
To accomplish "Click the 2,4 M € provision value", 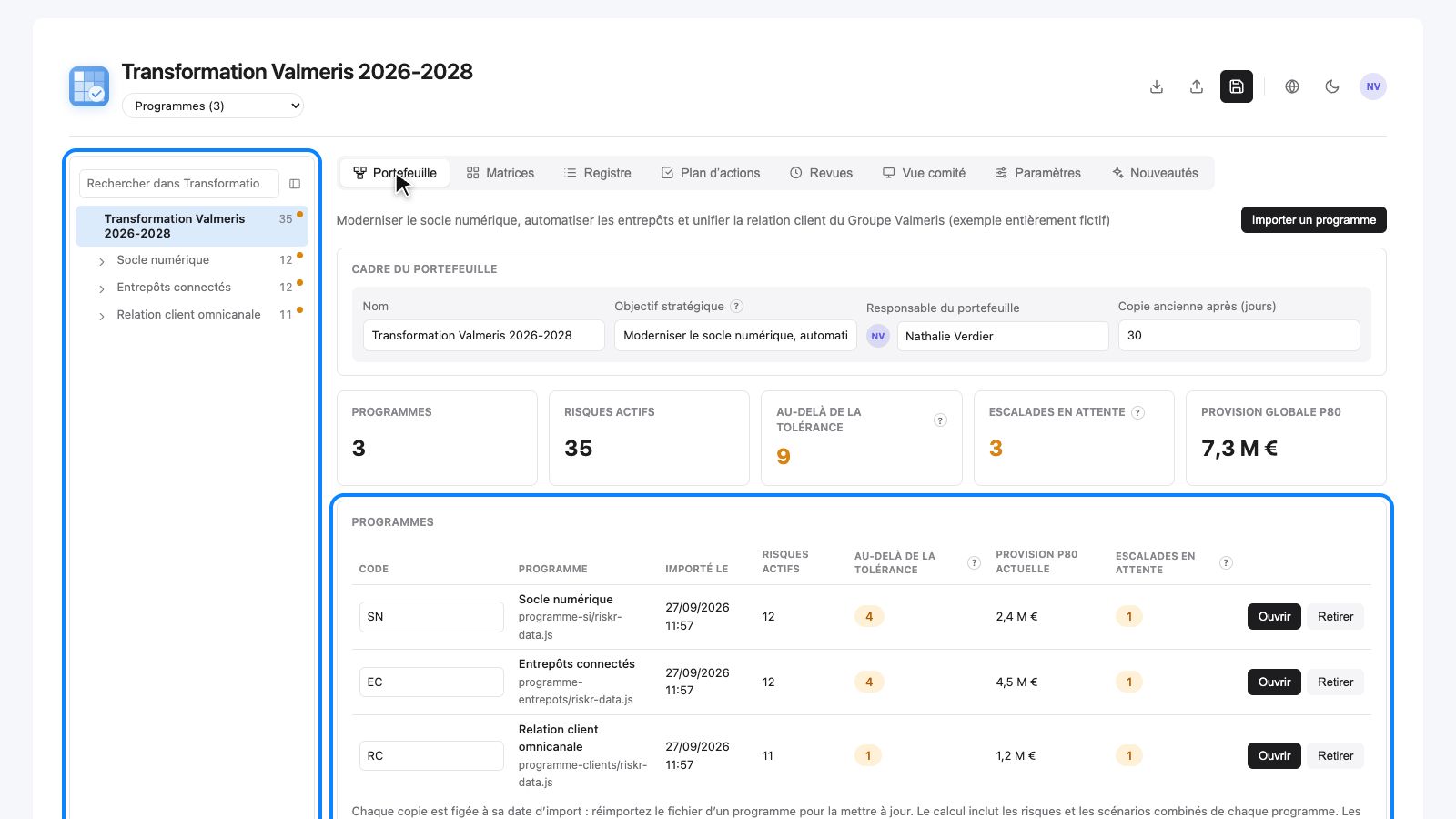I will (x=1016, y=616).
